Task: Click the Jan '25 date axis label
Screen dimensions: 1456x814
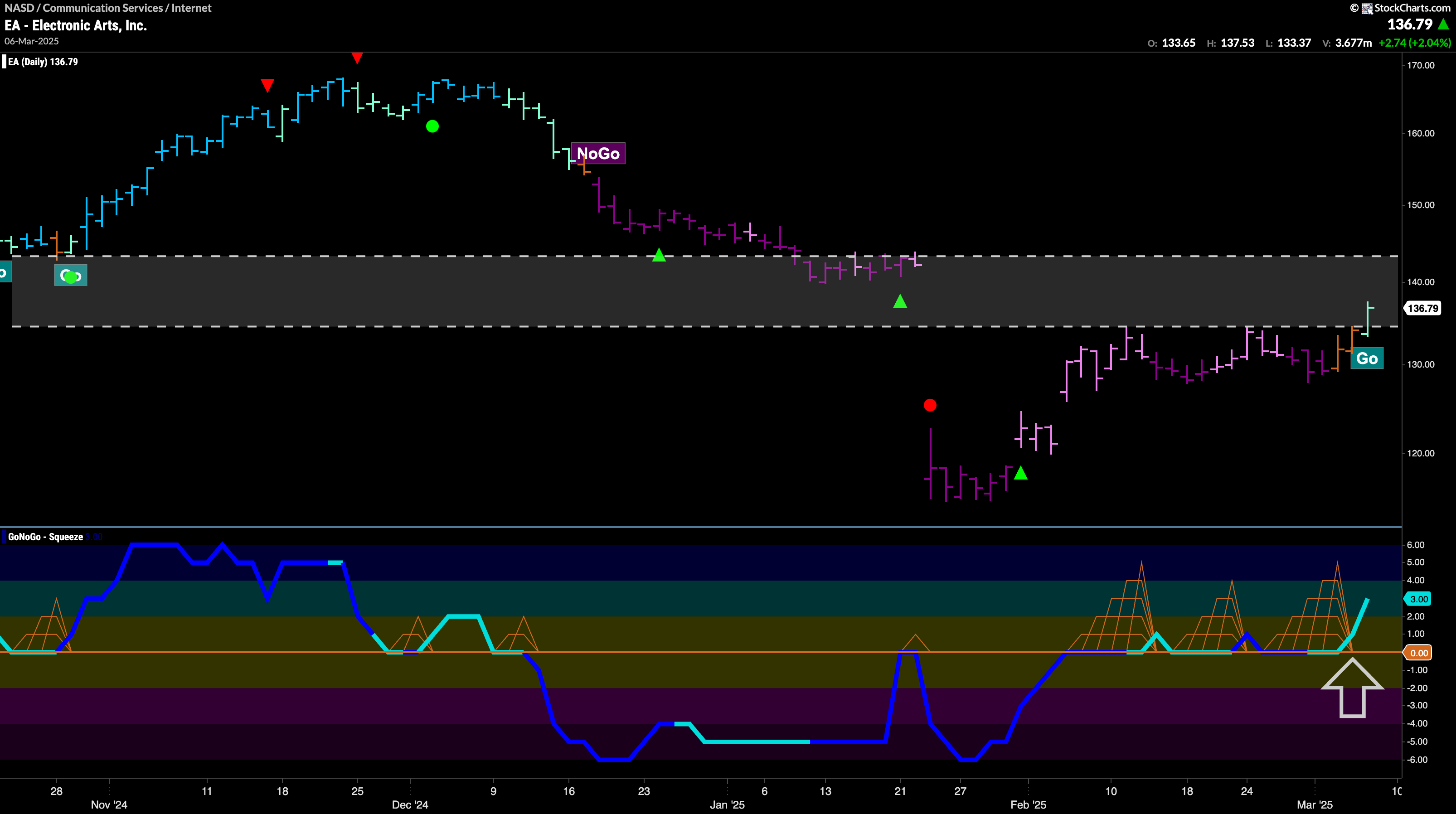Action: pyautogui.click(x=727, y=805)
